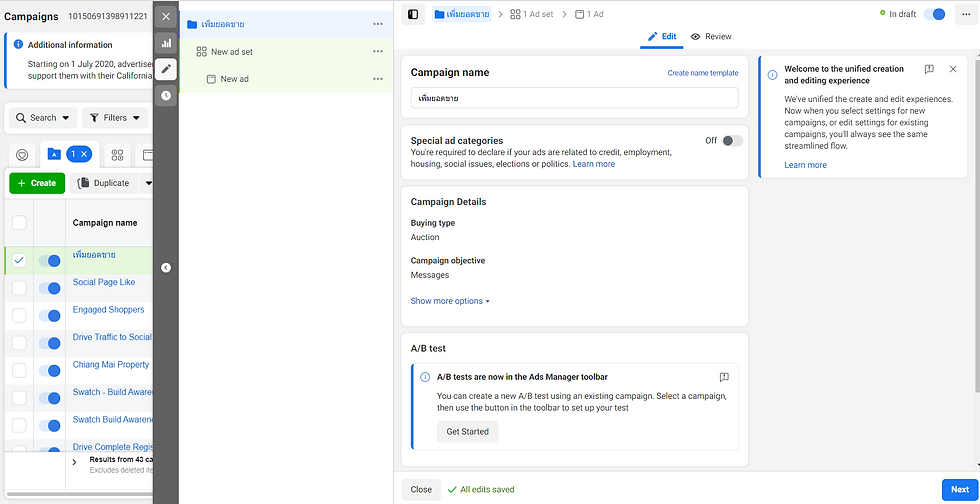Select the campaigns folder tab icon

click(x=54, y=154)
